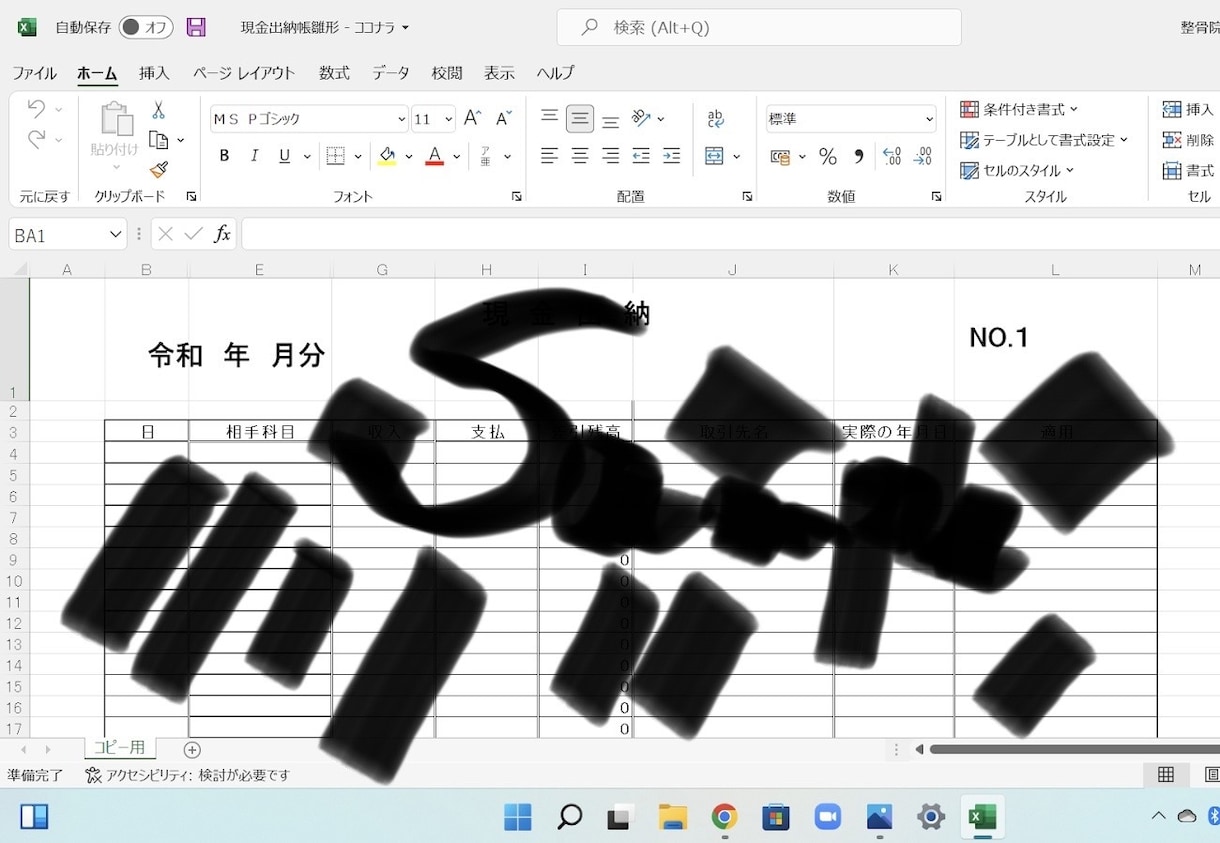This screenshot has height=843, width=1220.
Task: Click the Wrap Text icon
Action: (716, 119)
